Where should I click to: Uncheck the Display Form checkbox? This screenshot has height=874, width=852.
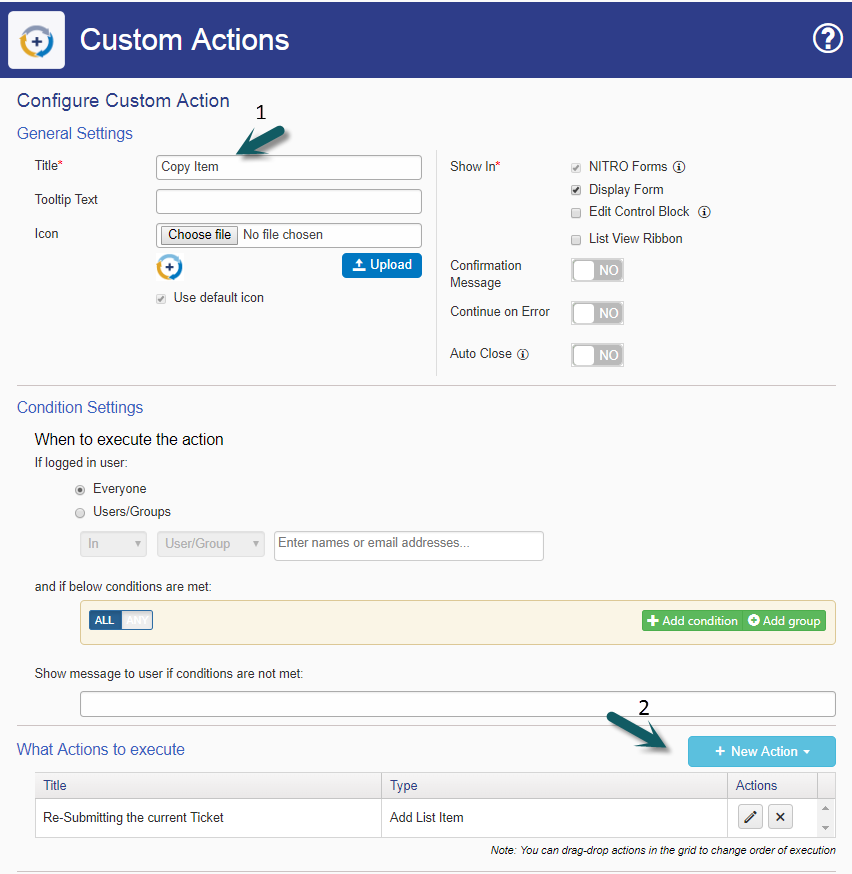tap(575, 189)
